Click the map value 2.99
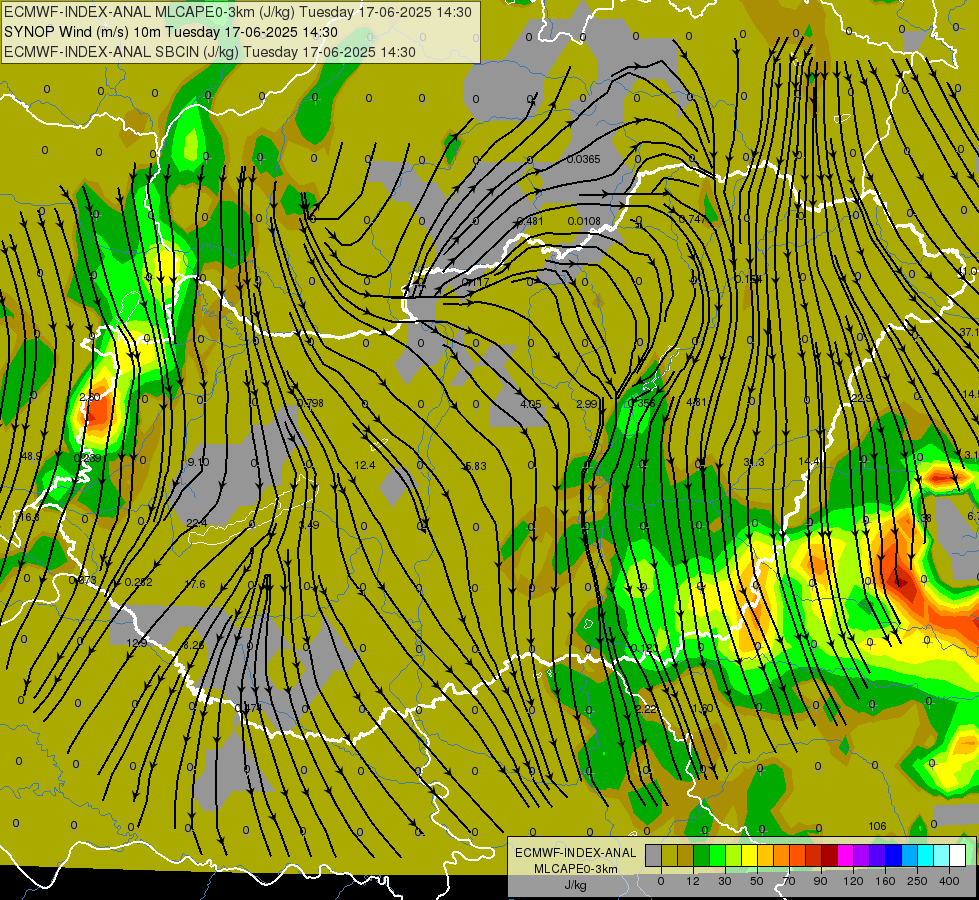 coord(587,404)
